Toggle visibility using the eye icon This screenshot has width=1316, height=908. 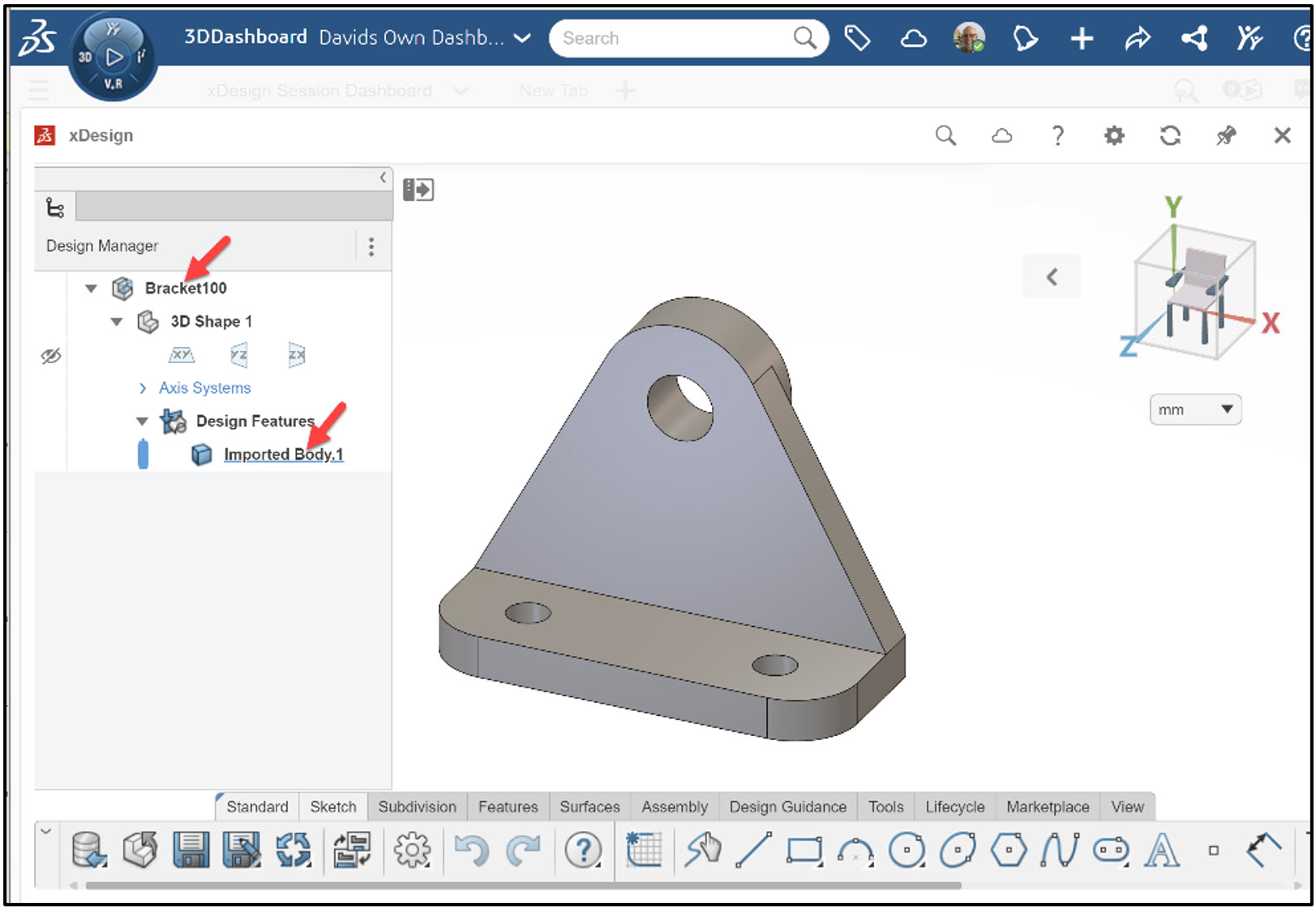coord(51,355)
